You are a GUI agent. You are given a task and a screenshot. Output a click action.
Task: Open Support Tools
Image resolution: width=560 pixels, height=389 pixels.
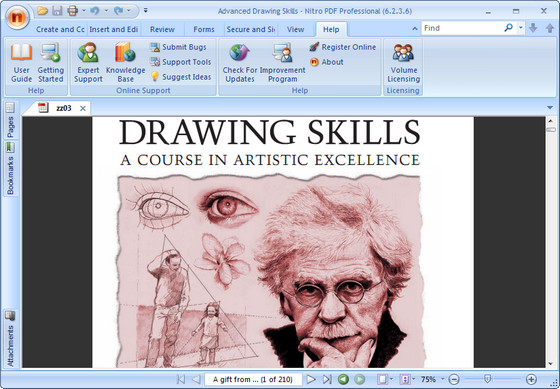pos(180,62)
